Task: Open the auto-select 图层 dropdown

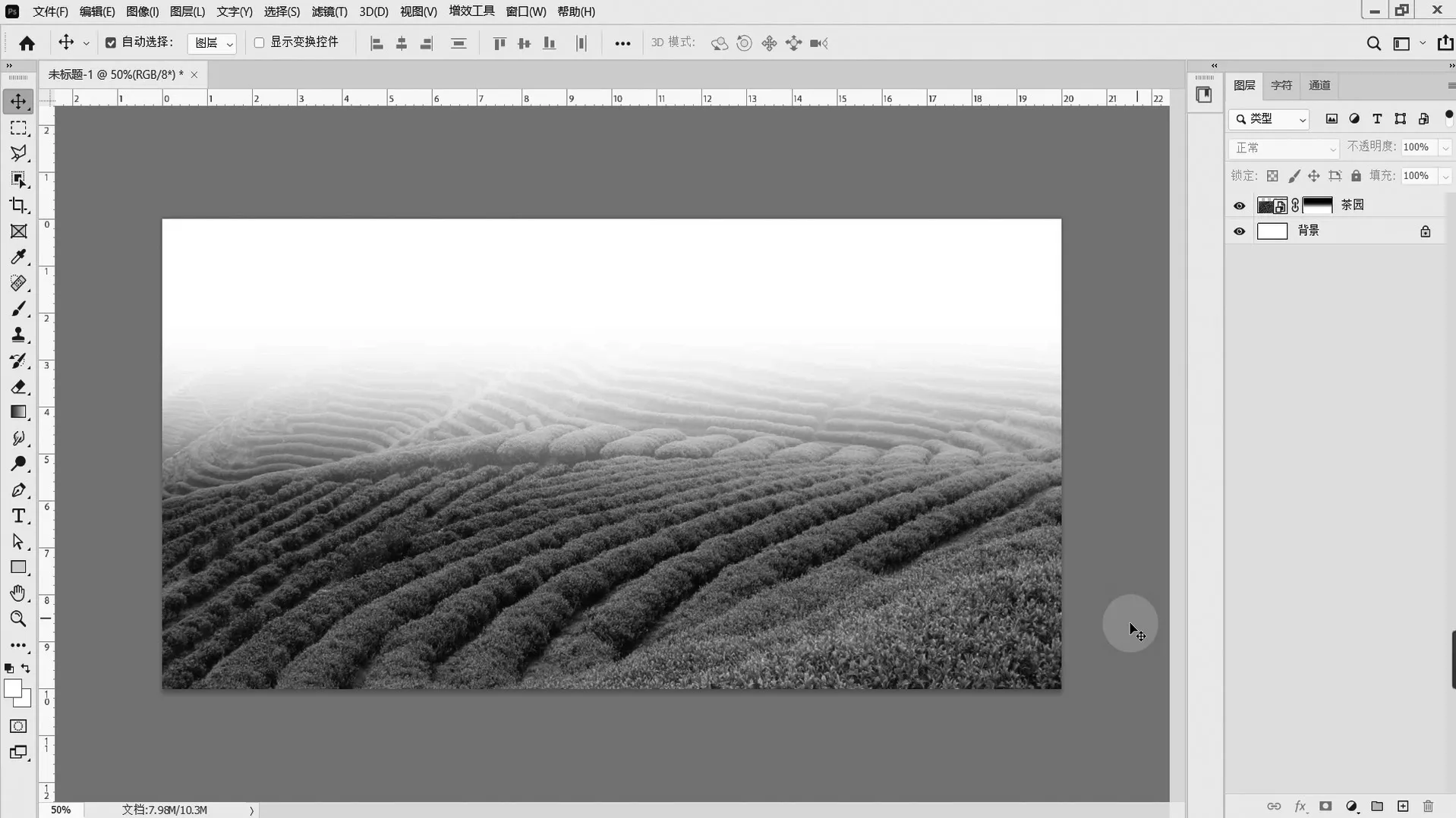Action: tap(212, 43)
